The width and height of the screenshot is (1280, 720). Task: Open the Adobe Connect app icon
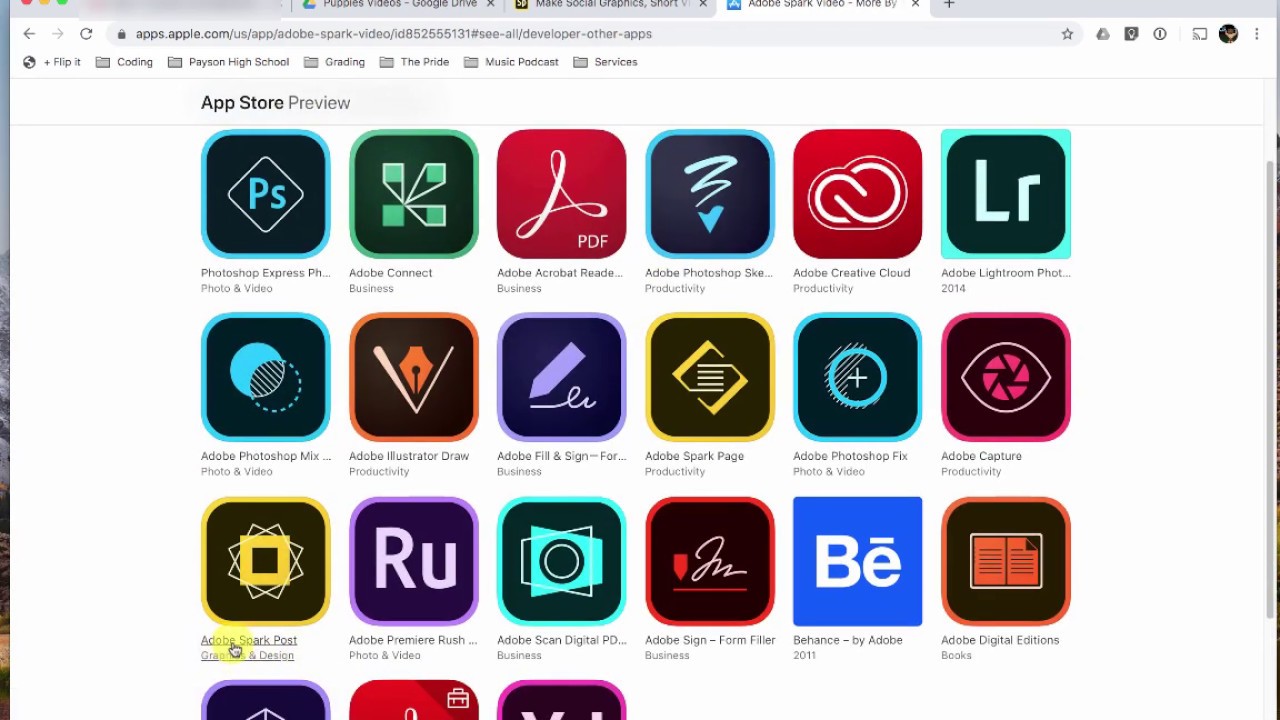coord(413,194)
